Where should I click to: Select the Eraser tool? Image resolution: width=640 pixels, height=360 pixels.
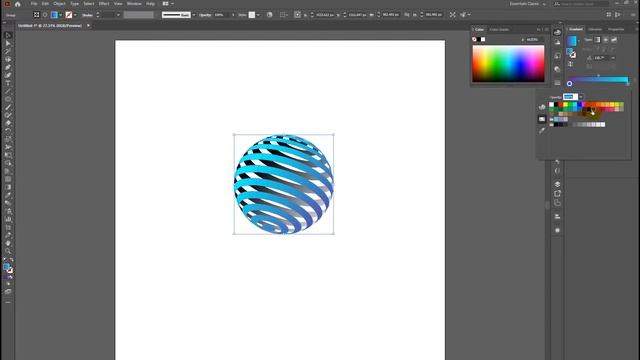(8, 123)
